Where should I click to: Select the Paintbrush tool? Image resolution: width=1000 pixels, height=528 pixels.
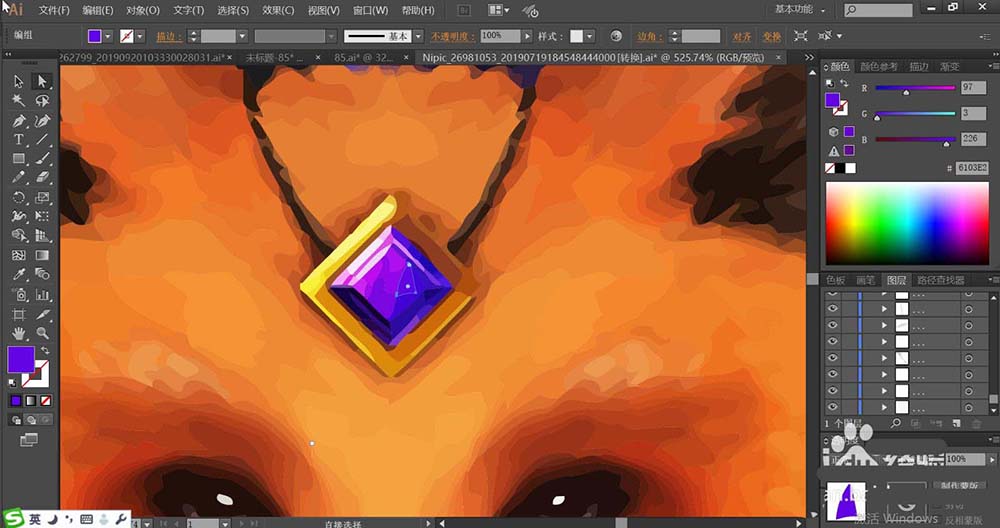point(42,159)
